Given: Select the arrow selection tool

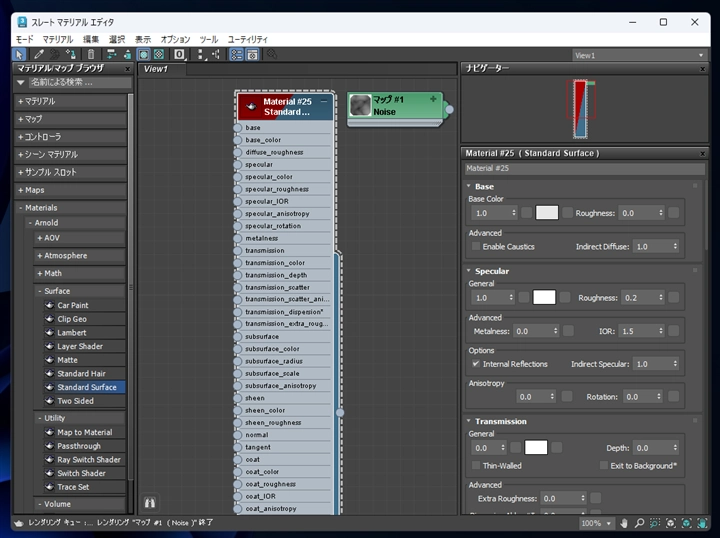Looking at the screenshot, I should coord(19,55).
